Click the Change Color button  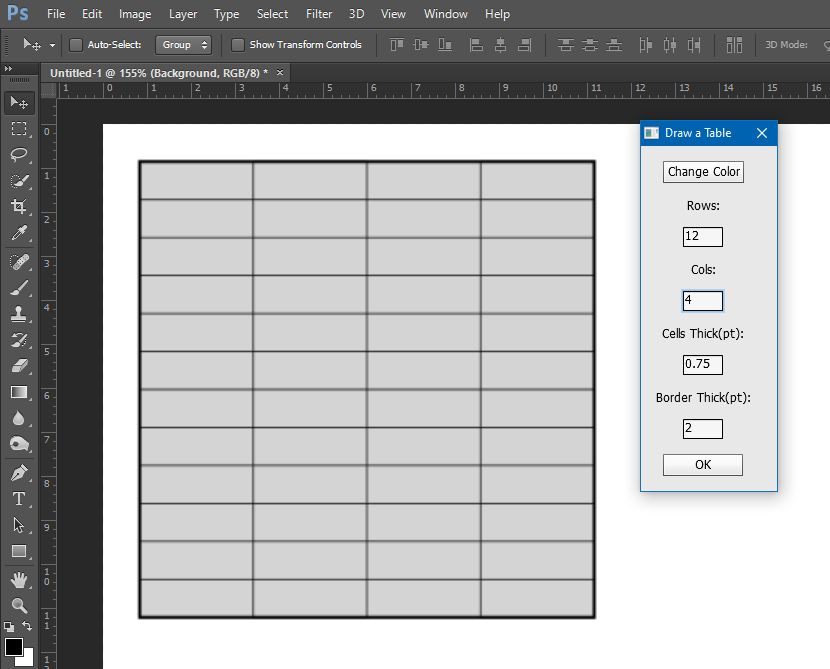703,172
